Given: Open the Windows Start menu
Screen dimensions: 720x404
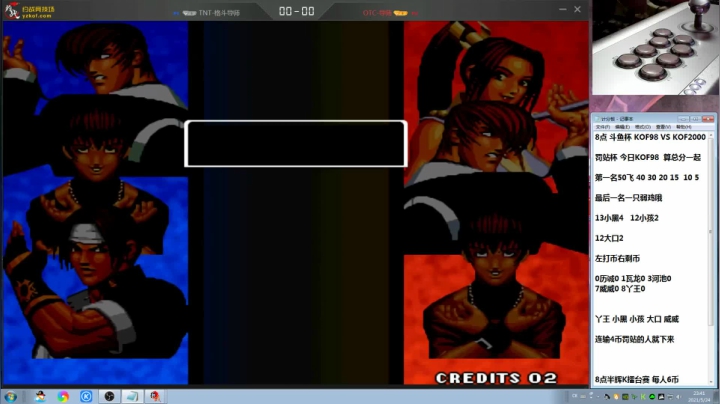Looking at the screenshot, I should click(10, 396).
